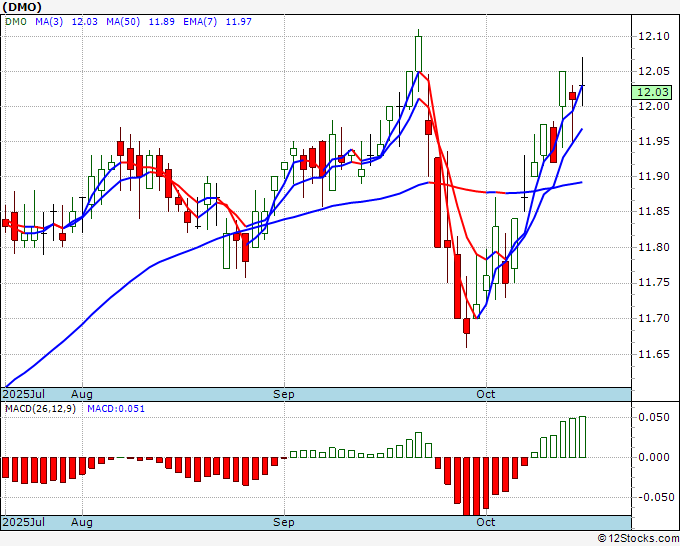Screen dimensions: 680x546
Task: Click Oct on the price chart timeline
Action: point(485,394)
